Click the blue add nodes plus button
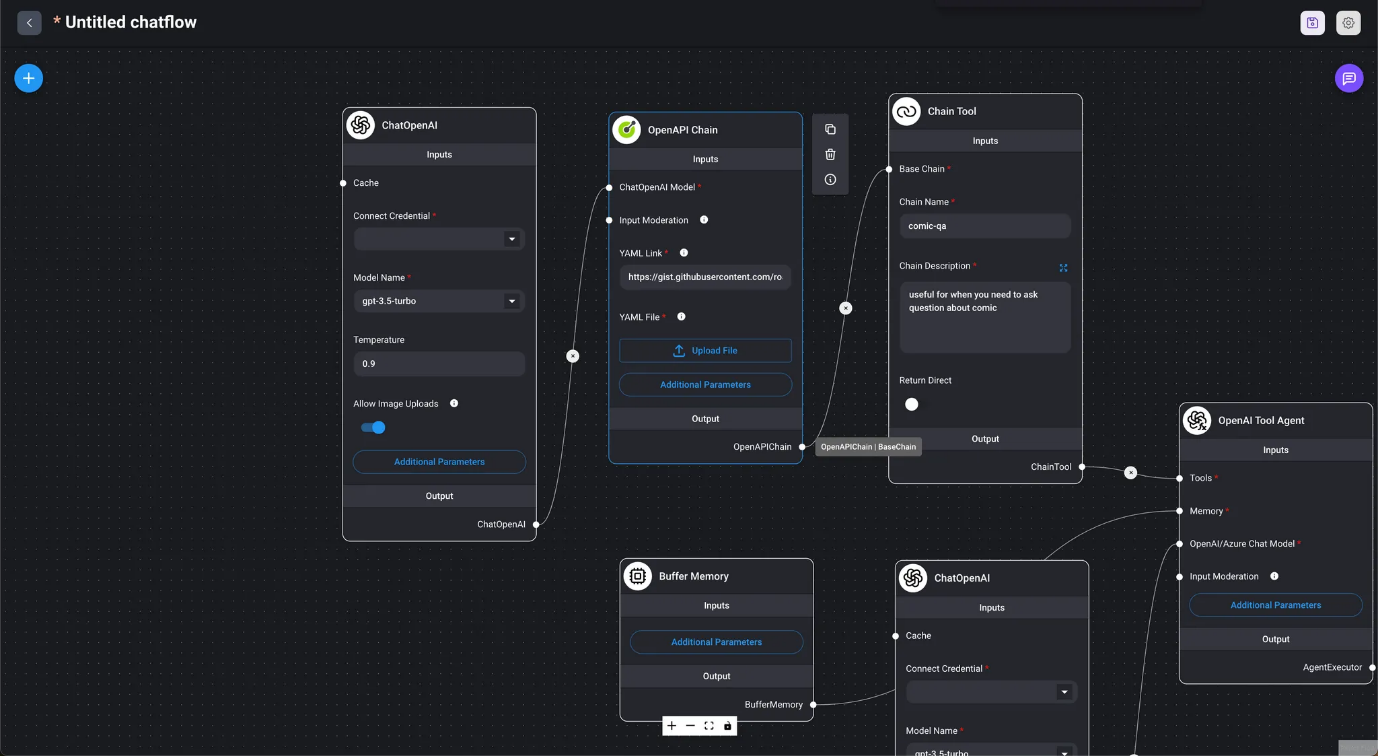1378x756 pixels. coord(28,78)
